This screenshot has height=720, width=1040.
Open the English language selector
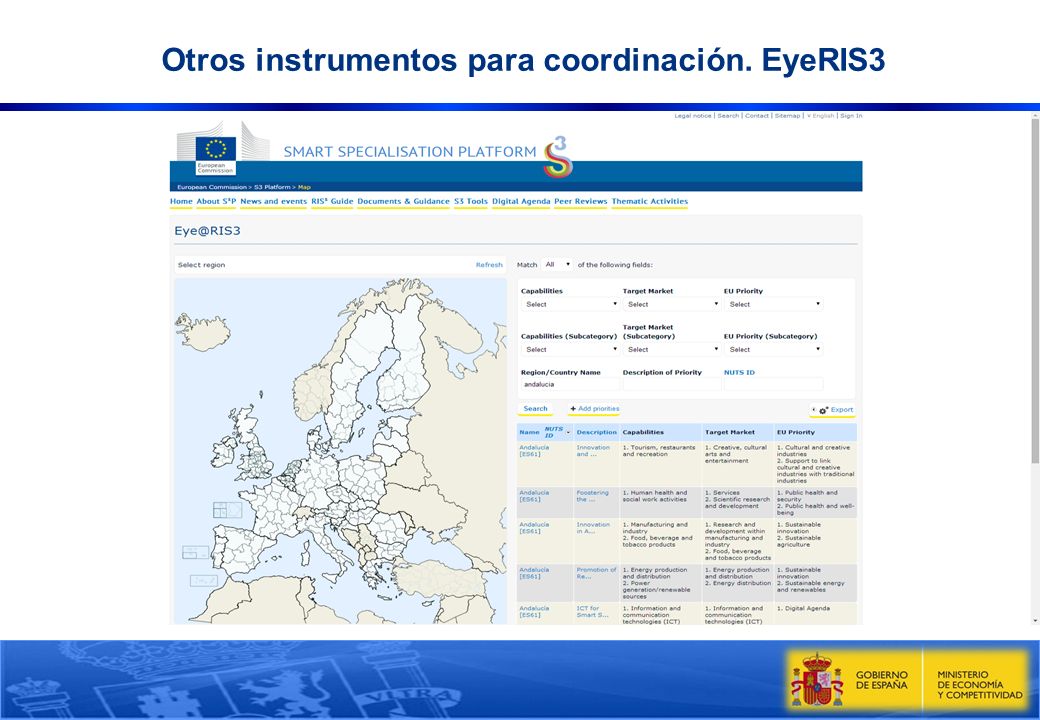click(x=820, y=116)
